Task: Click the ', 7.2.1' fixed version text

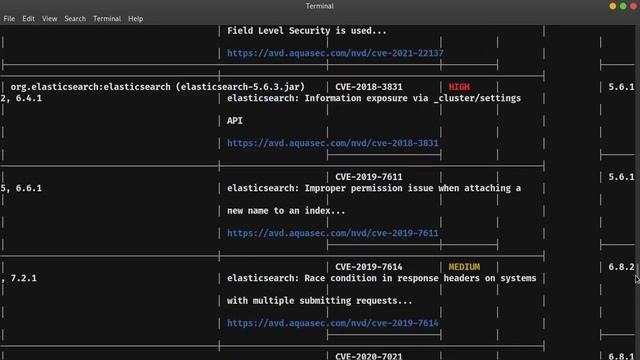Action: pos(19,278)
